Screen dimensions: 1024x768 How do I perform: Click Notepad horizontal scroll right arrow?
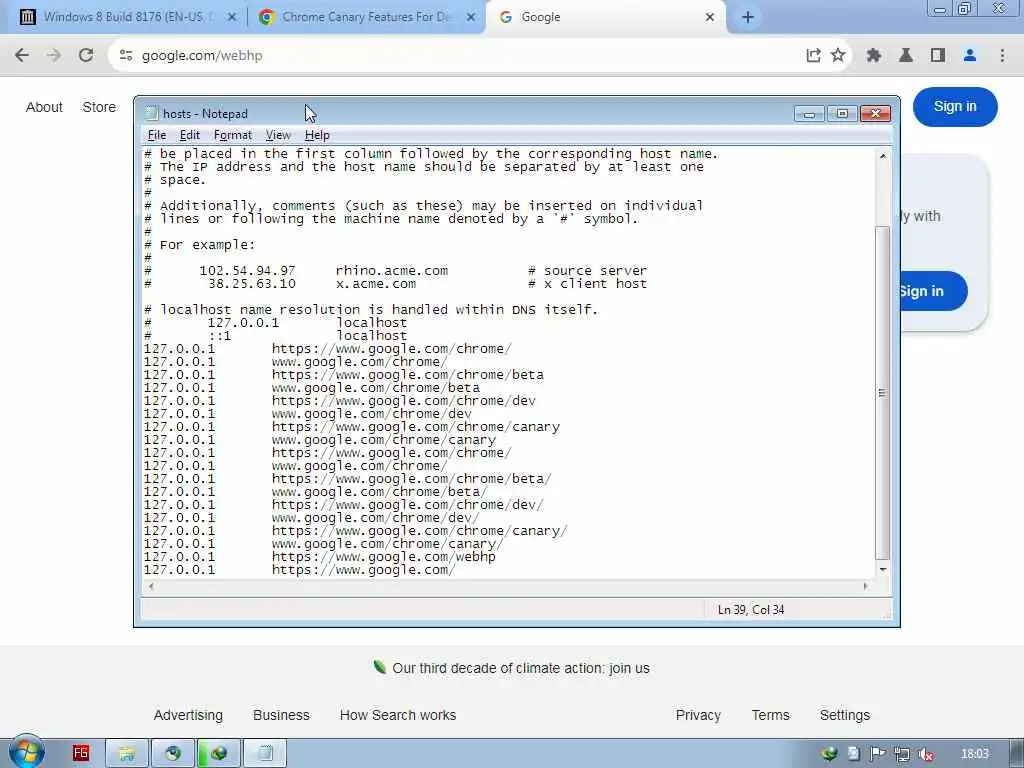pos(865,586)
